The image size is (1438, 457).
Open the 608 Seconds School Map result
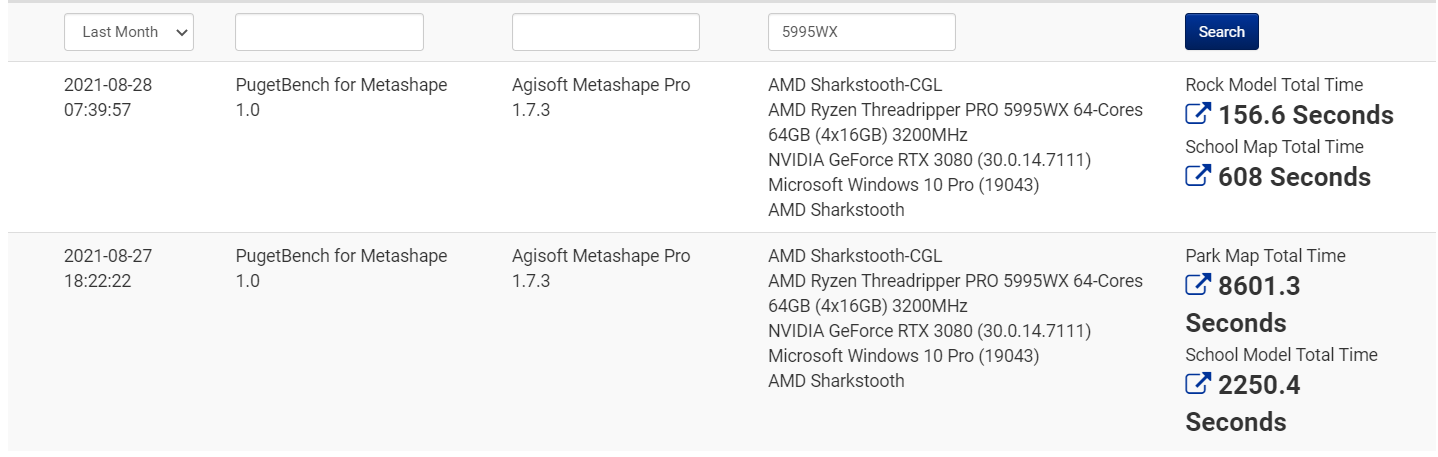pyautogui.click(x=1294, y=177)
